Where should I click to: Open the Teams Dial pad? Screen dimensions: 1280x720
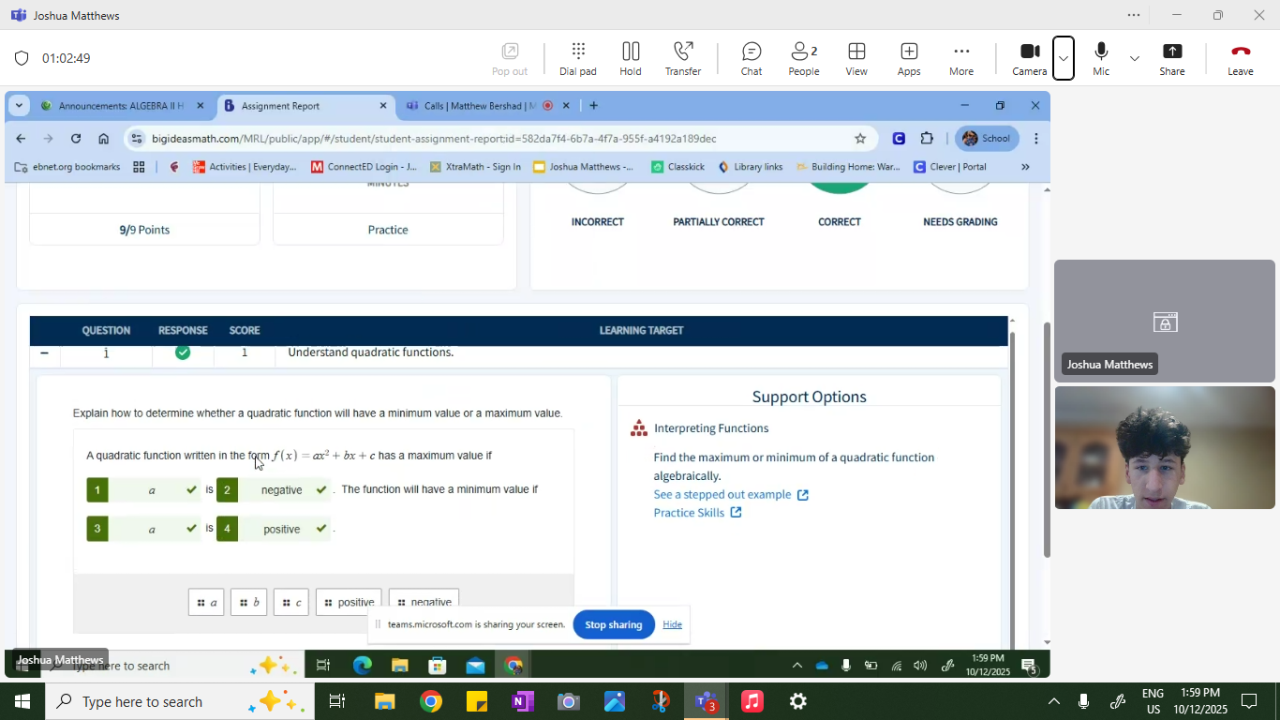pyautogui.click(x=578, y=59)
